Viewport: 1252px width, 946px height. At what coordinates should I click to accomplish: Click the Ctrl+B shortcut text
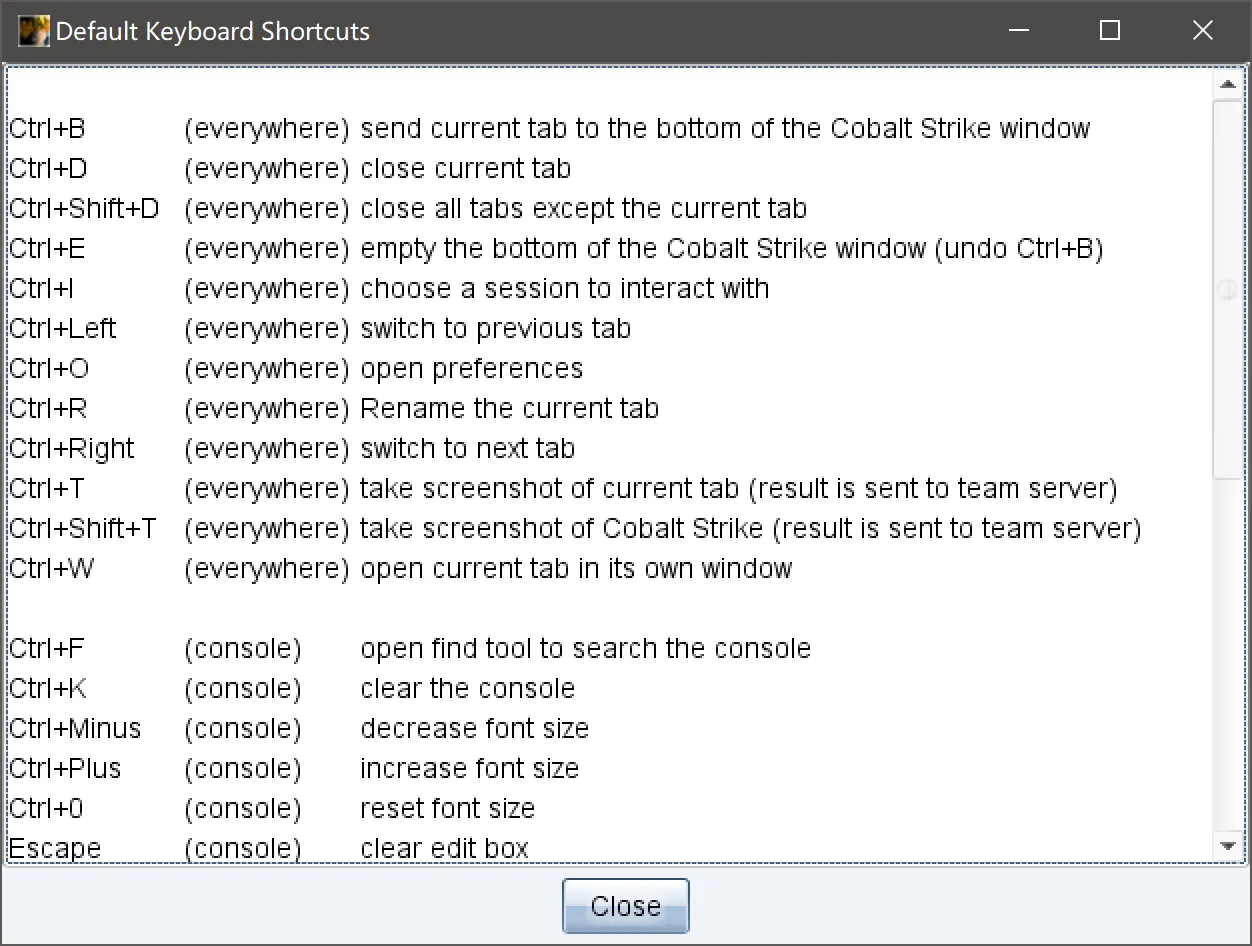(x=47, y=129)
